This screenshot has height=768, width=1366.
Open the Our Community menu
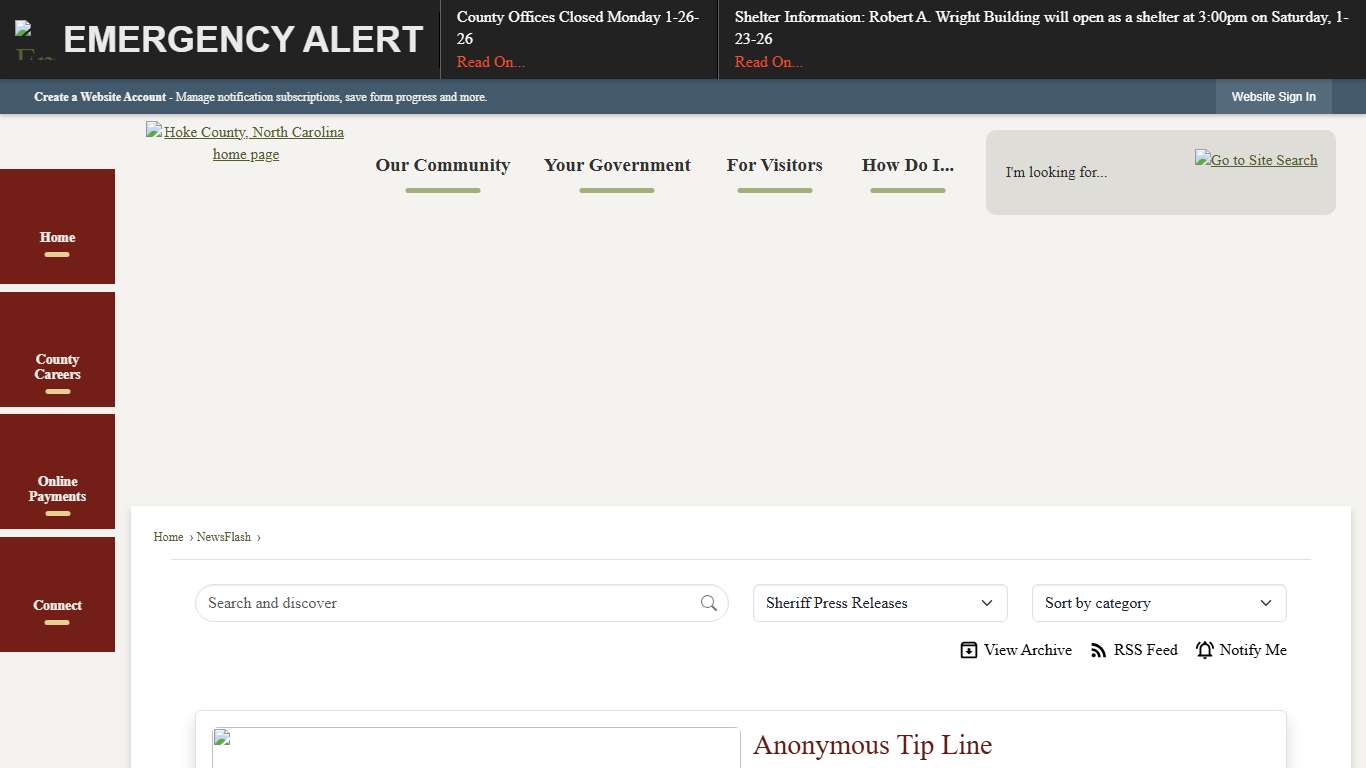click(x=443, y=166)
